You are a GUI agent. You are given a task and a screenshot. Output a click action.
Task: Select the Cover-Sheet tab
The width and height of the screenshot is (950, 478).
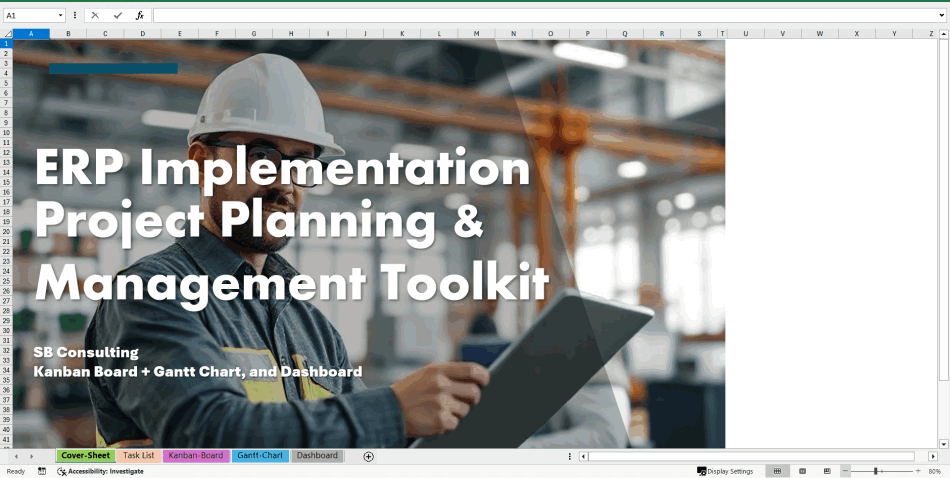tap(85, 456)
